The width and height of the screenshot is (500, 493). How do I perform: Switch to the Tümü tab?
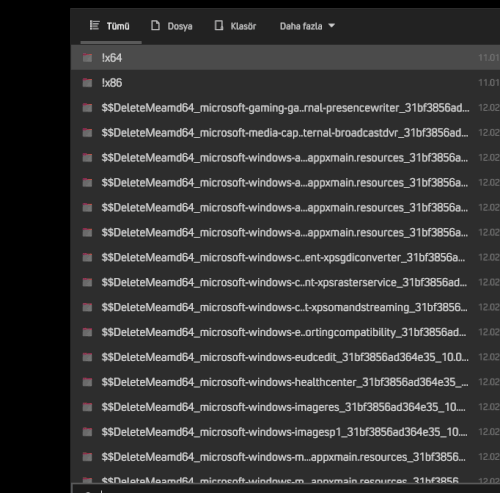pyautogui.click(x=110, y=26)
